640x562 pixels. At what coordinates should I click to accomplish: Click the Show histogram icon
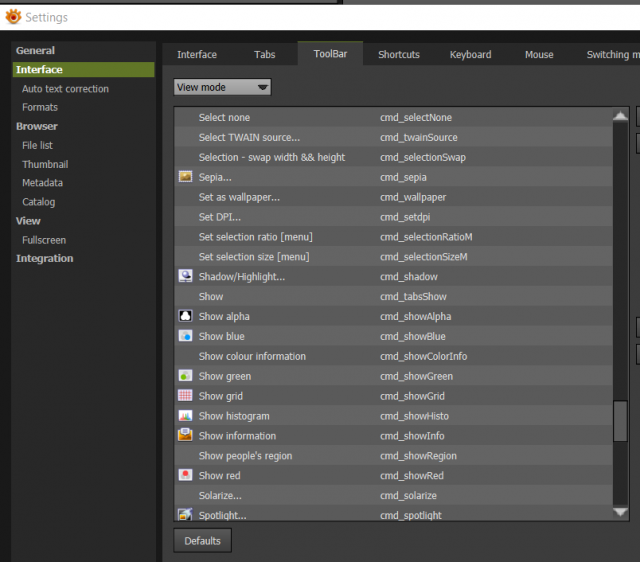(185, 415)
